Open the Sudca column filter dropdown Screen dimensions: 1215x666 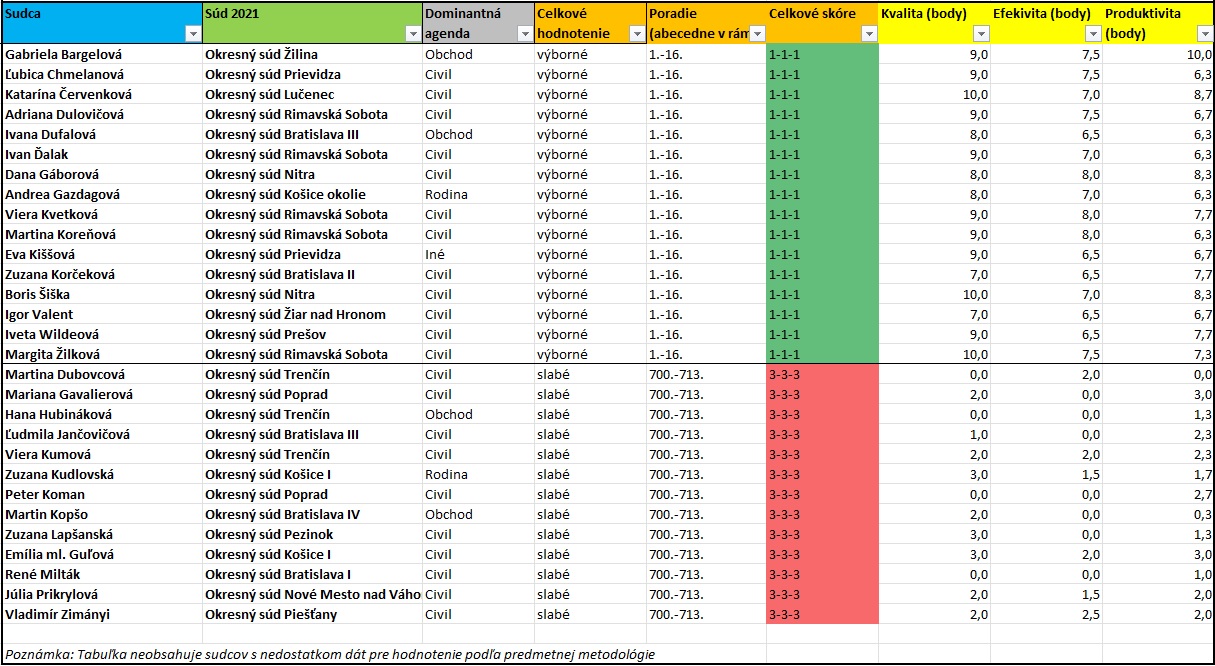193,34
